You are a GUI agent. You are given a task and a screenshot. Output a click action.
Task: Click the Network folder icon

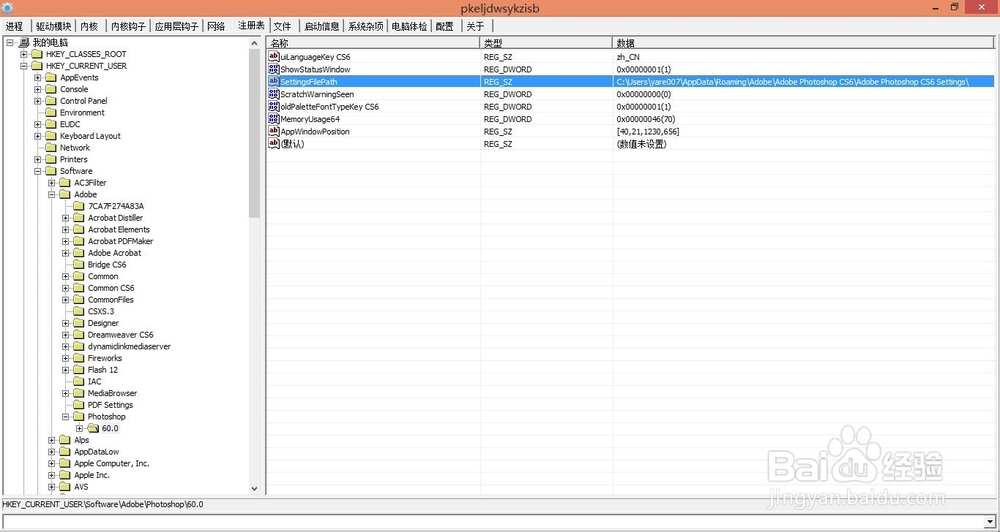pyautogui.click(x=50, y=148)
